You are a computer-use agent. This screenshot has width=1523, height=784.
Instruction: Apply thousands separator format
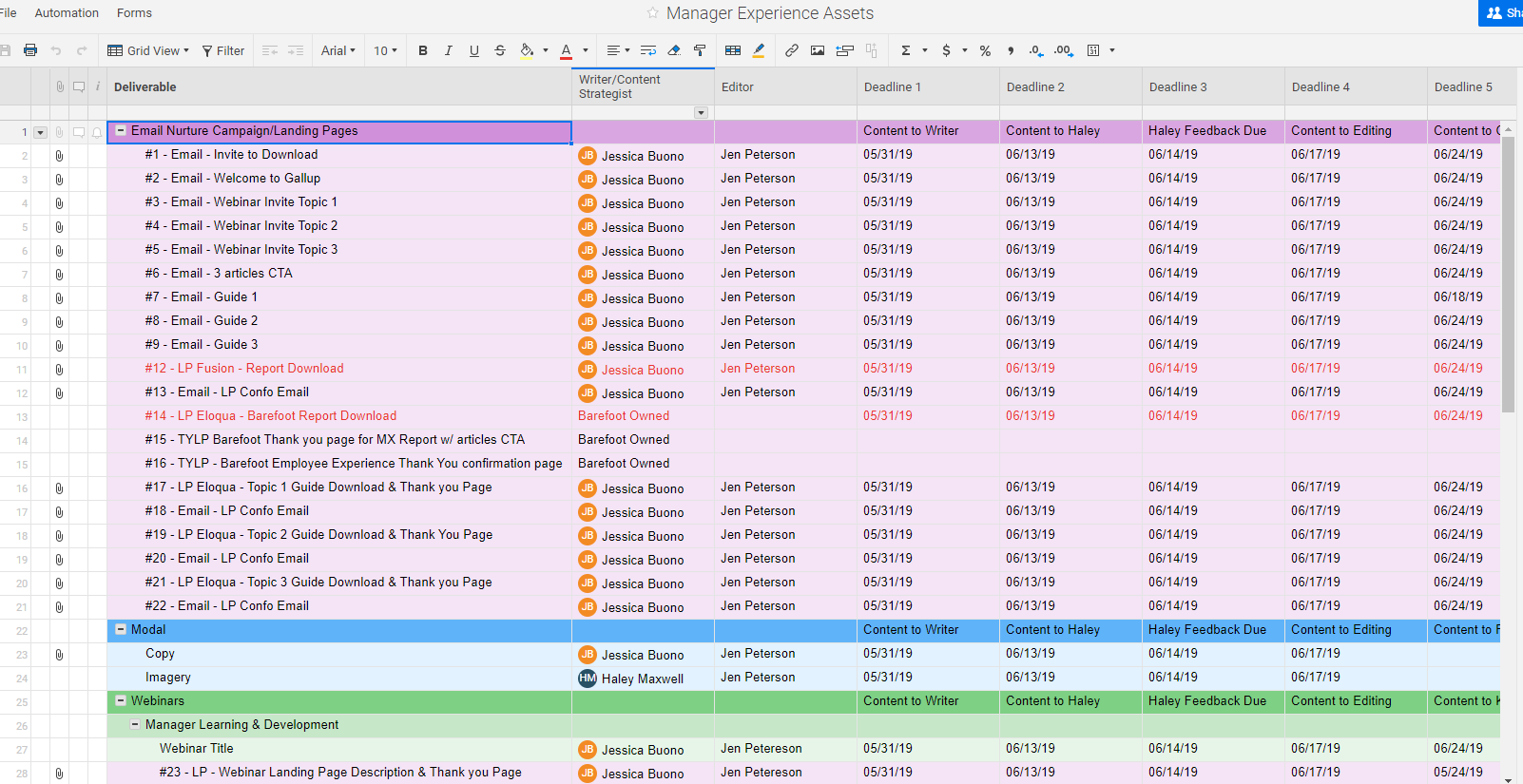(x=1011, y=50)
